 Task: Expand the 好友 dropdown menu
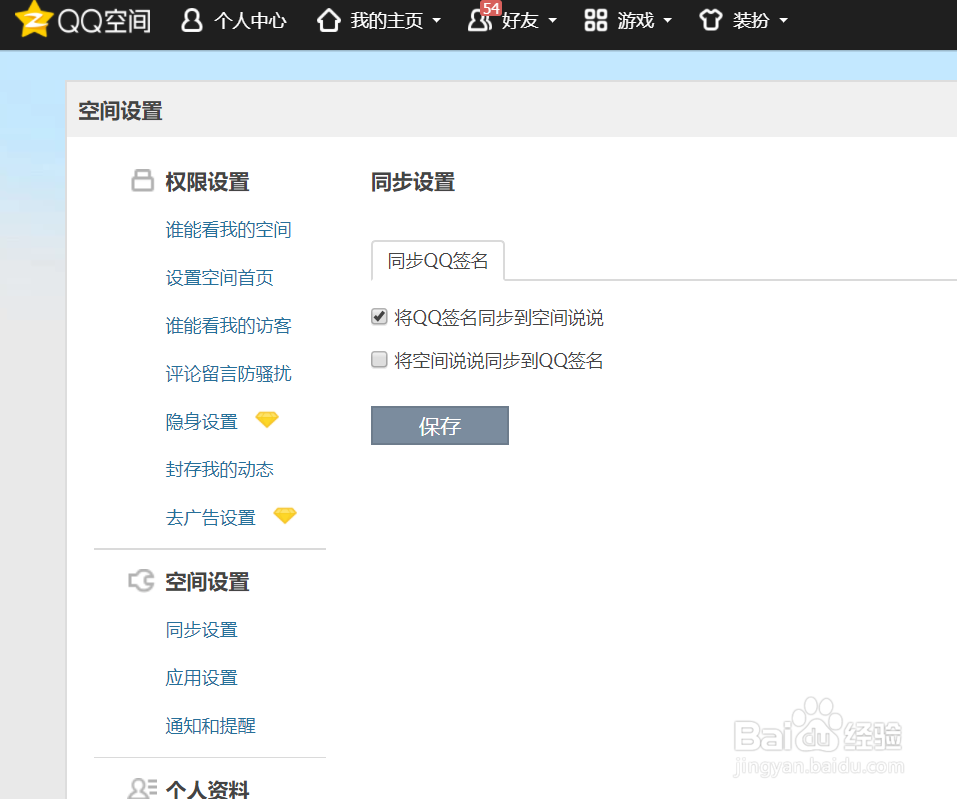click(x=552, y=22)
